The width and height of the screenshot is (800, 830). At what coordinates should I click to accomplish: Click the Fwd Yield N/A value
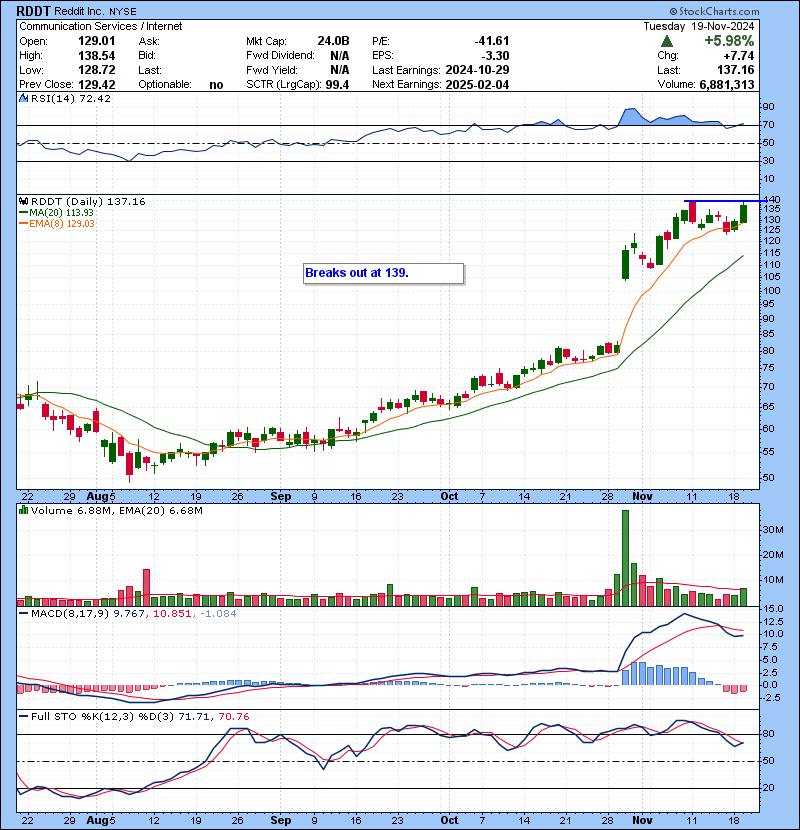(339, 70)
